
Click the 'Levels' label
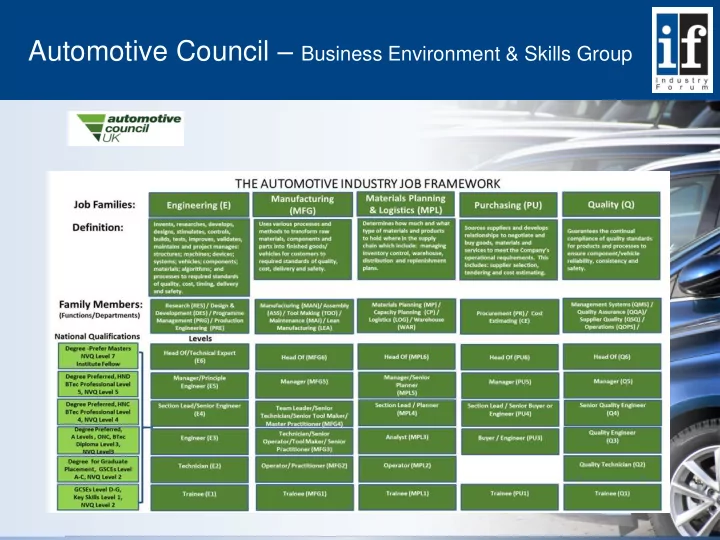(x=200, y=338)
